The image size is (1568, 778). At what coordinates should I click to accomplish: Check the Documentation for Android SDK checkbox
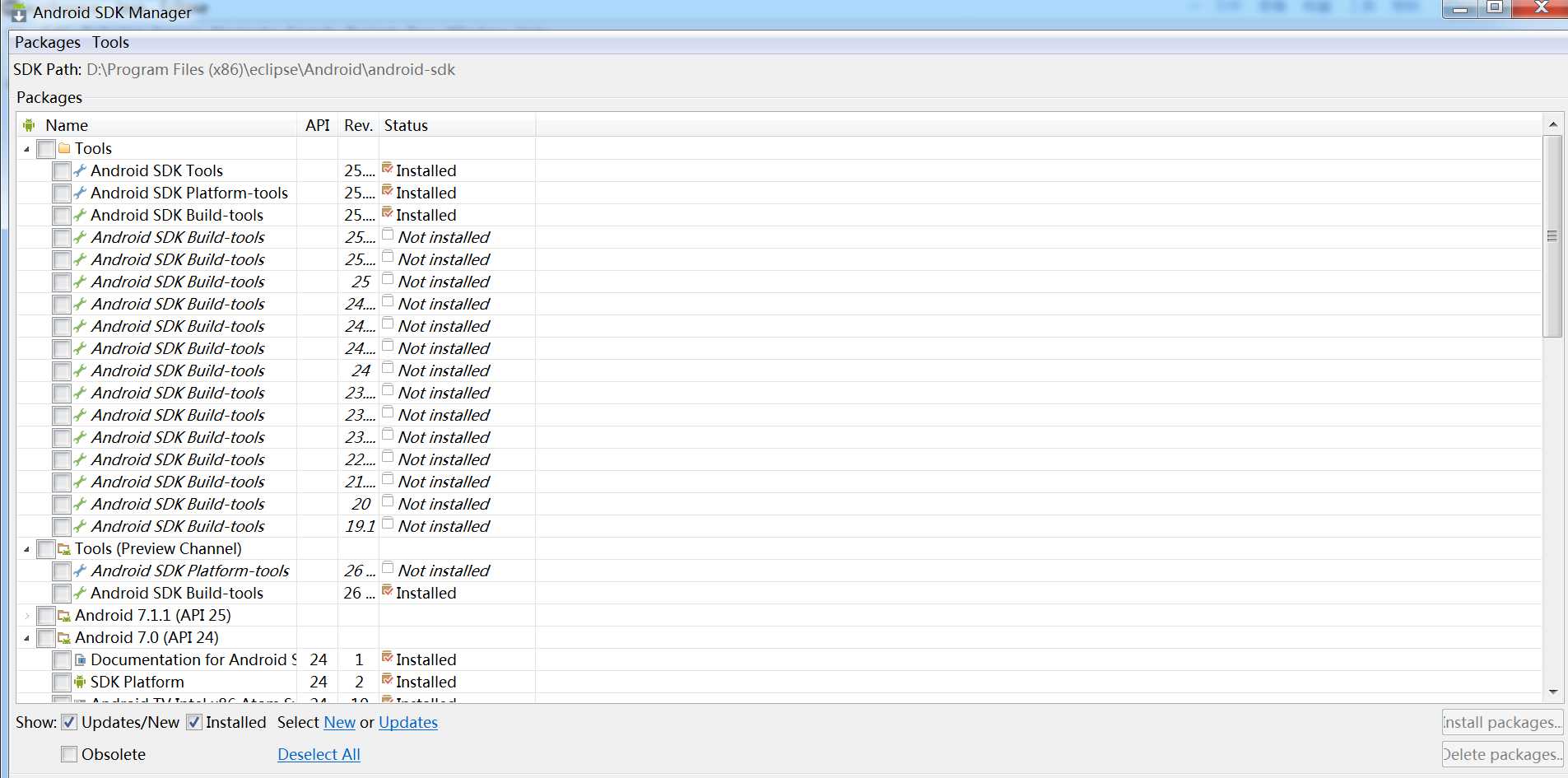point(62,660)
